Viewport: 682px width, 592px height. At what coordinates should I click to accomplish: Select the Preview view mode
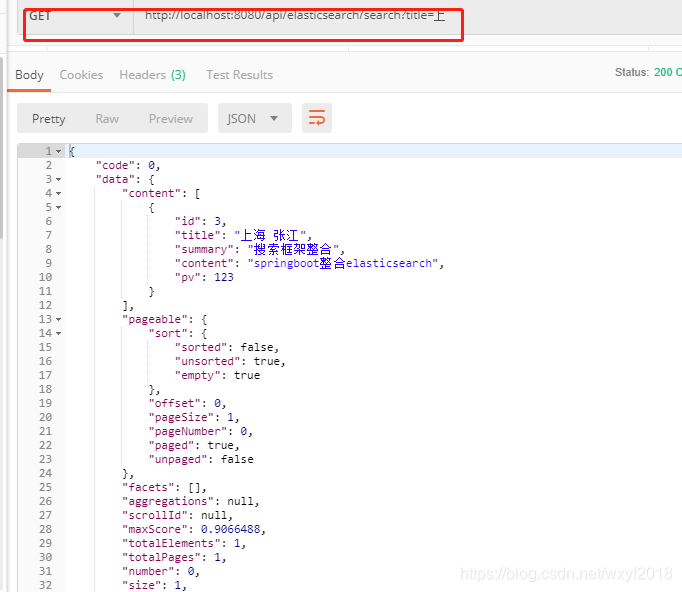[x=170, y=119]
